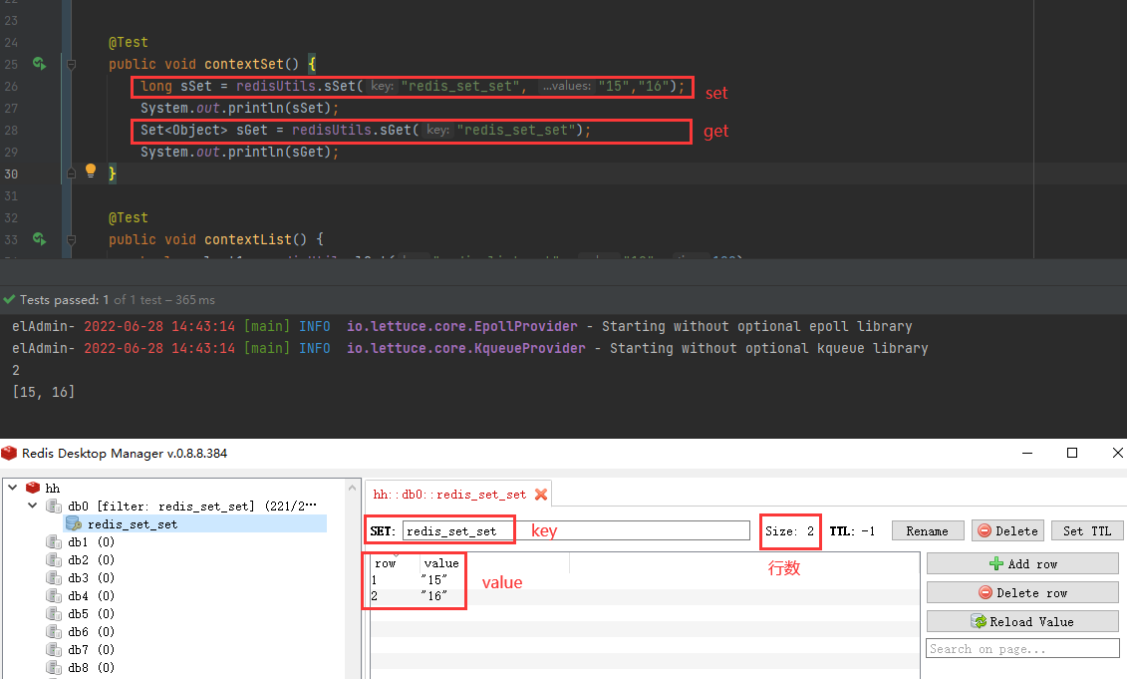Click the row column header
The width and height of the screenshot is (1127, 680).
385,564
